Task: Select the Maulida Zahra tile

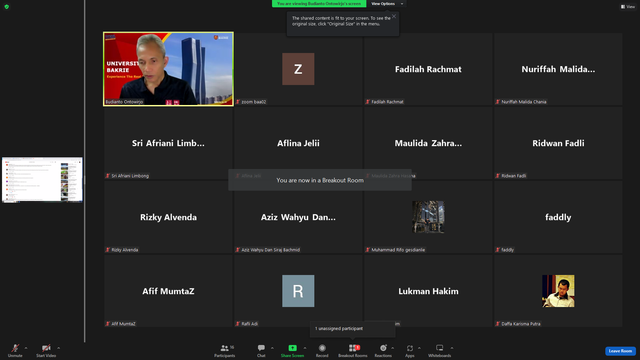Action: [x=428, y=143]
